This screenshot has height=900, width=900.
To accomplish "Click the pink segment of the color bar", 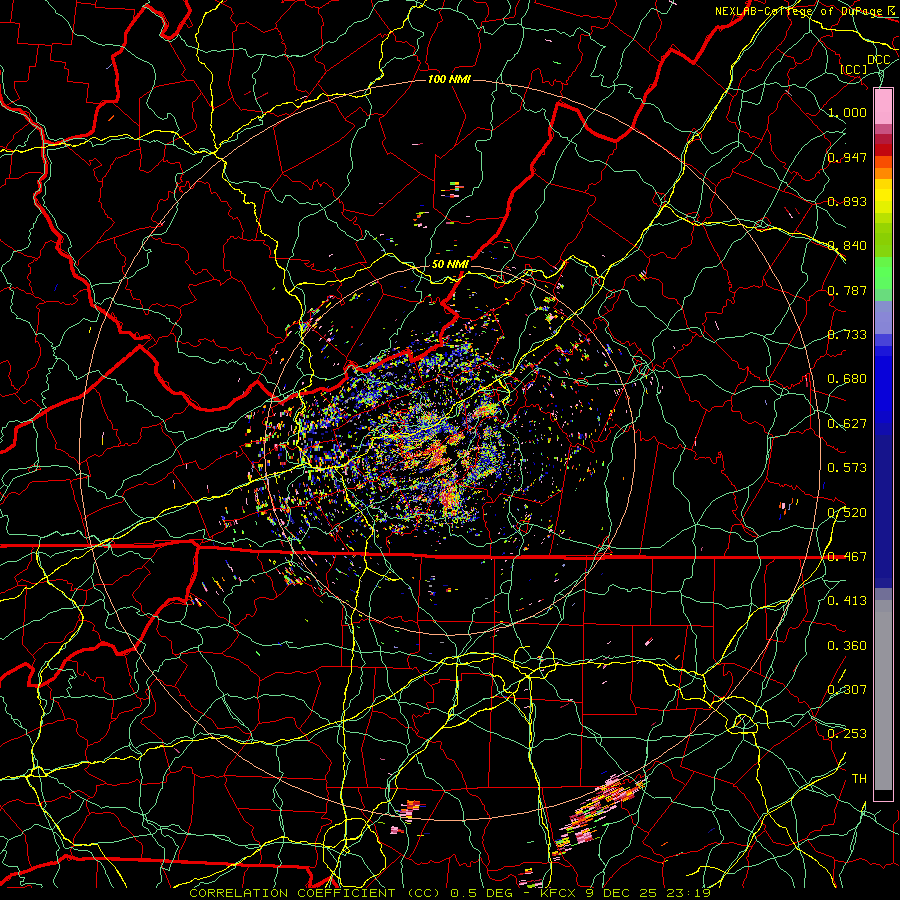I will pyautogui.click(x=883, y=106).
